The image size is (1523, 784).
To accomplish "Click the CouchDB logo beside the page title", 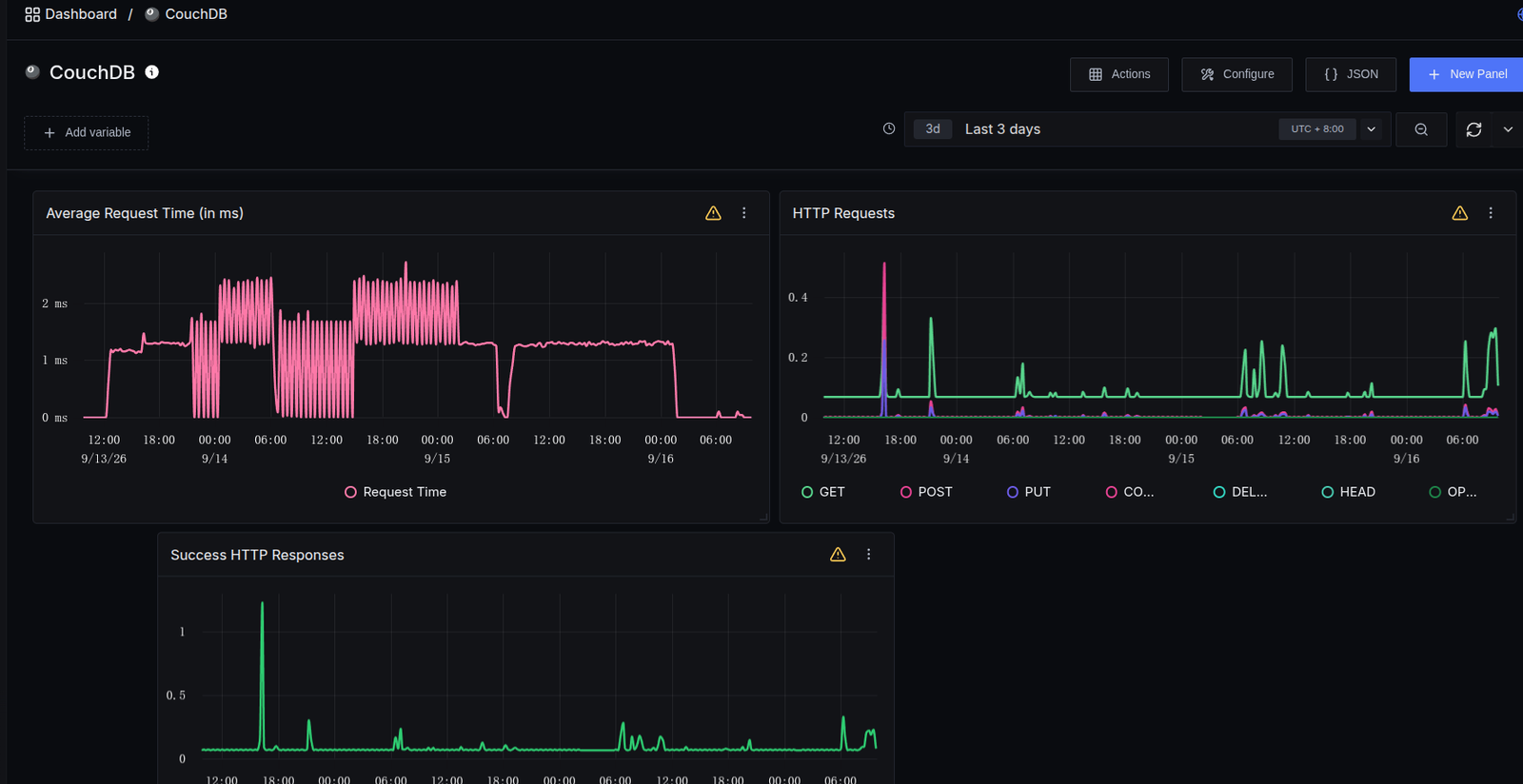I will tap(32, 72).
